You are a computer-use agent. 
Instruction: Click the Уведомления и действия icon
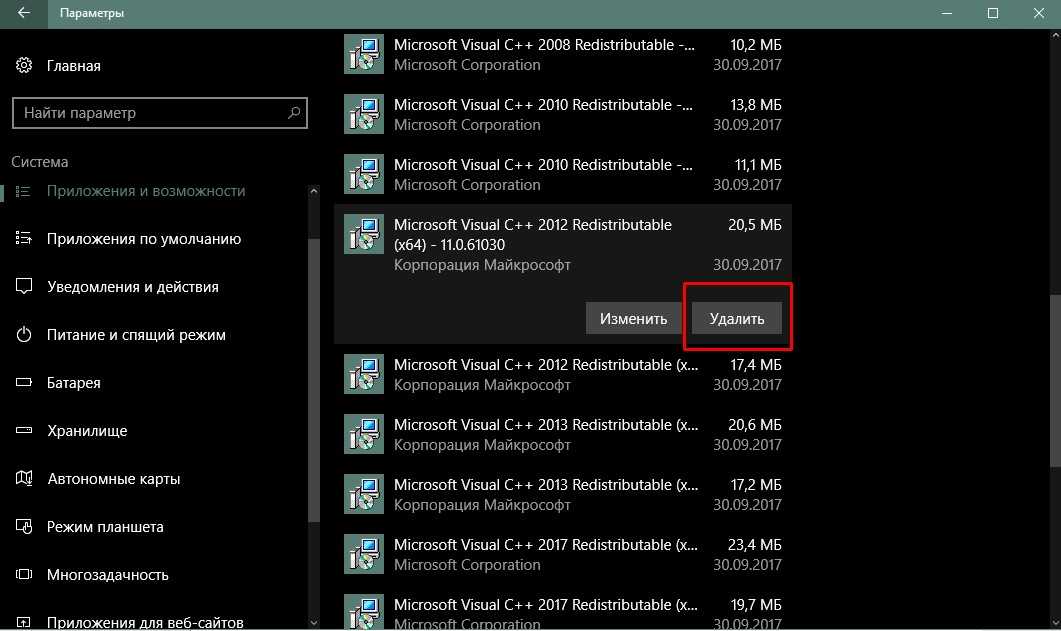point(25,287)
